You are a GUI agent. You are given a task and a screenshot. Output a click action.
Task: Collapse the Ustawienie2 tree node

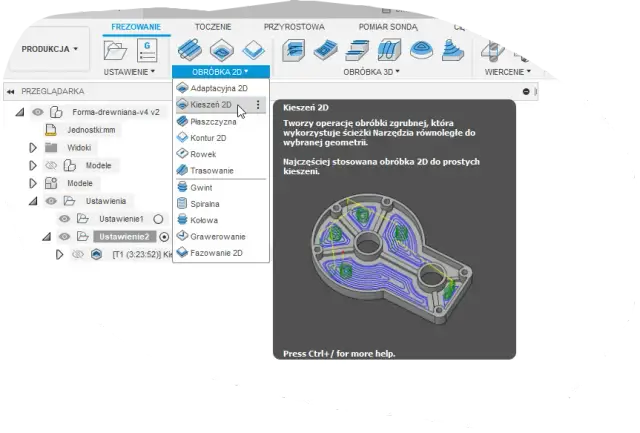[x=47, y=237]
